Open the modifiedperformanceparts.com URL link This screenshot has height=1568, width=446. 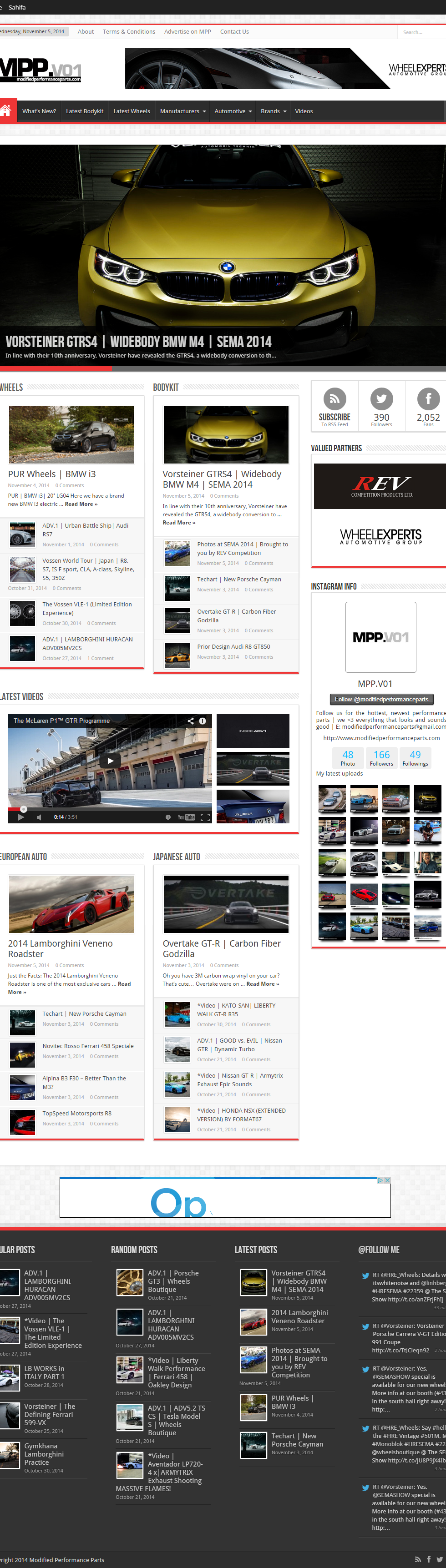(x=381, y=738)
